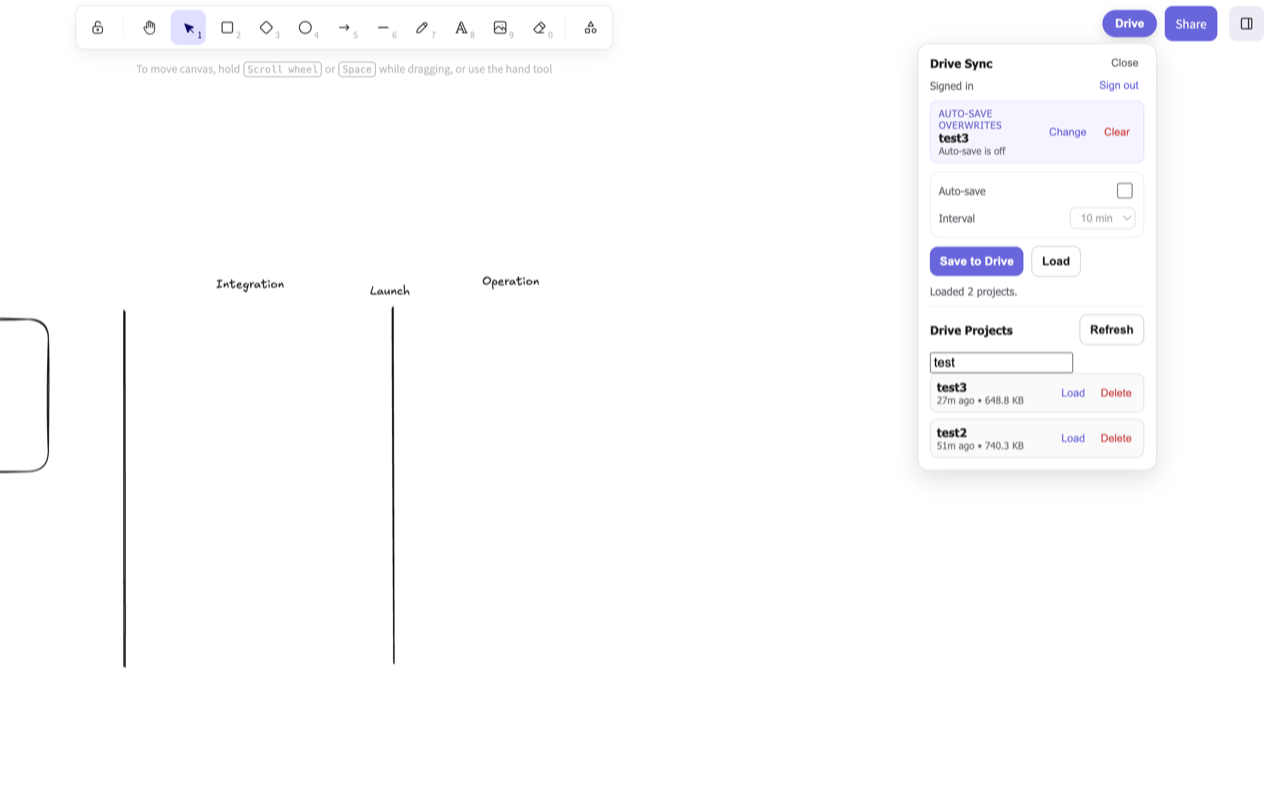Open the more shapes tools menu
This screenshot has height=800, width=1280.
590,28
